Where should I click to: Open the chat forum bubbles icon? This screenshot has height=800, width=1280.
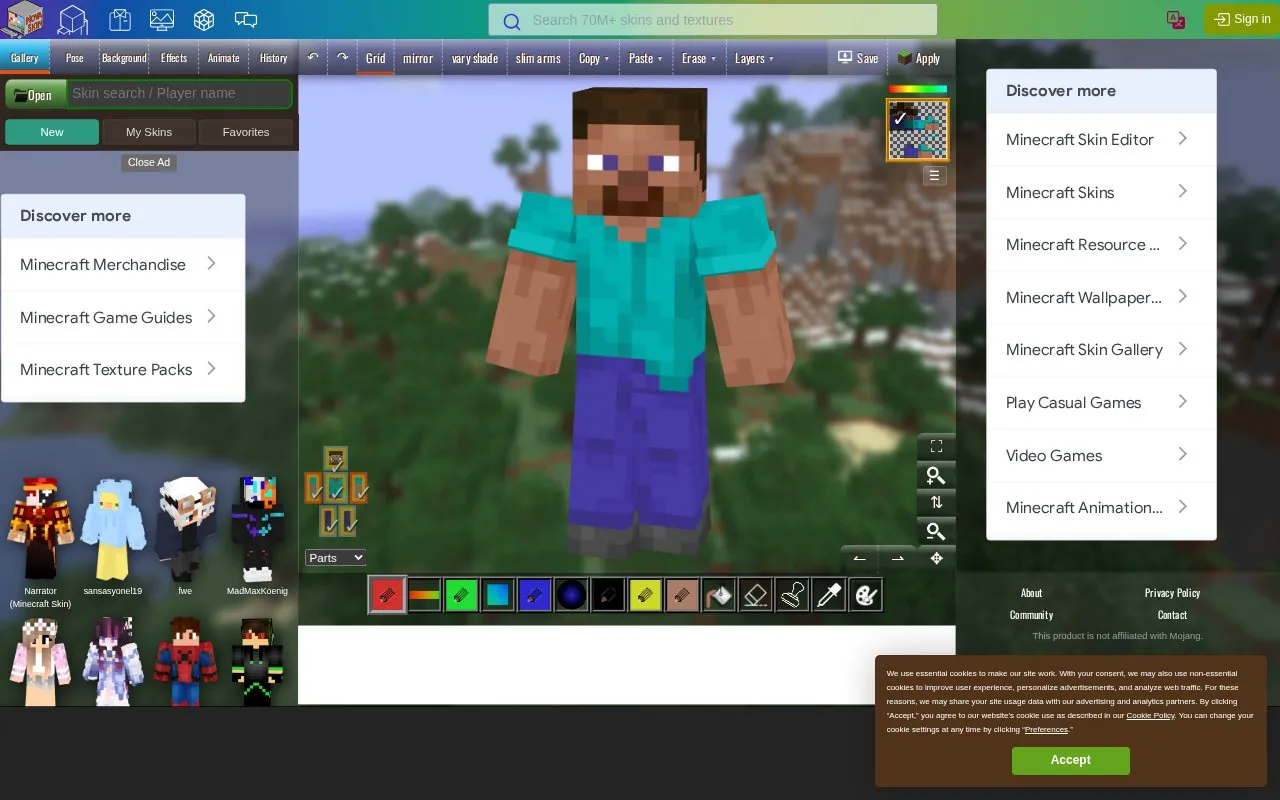246,19
